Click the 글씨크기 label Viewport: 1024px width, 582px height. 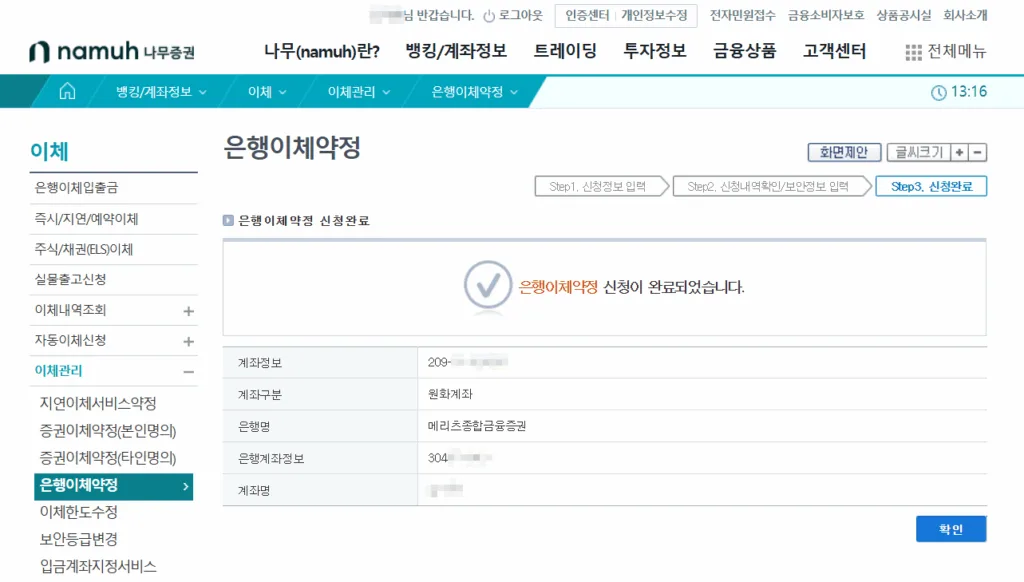click(x=918, y=152)
